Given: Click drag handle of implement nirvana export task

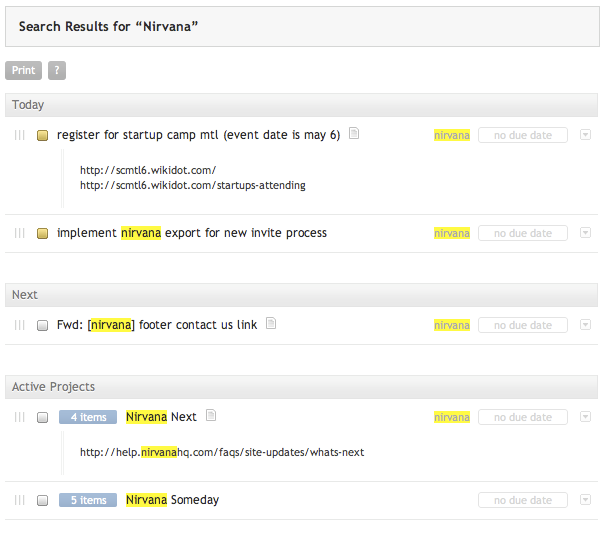Looking at the screenshot, I should (x=19, y=233).
